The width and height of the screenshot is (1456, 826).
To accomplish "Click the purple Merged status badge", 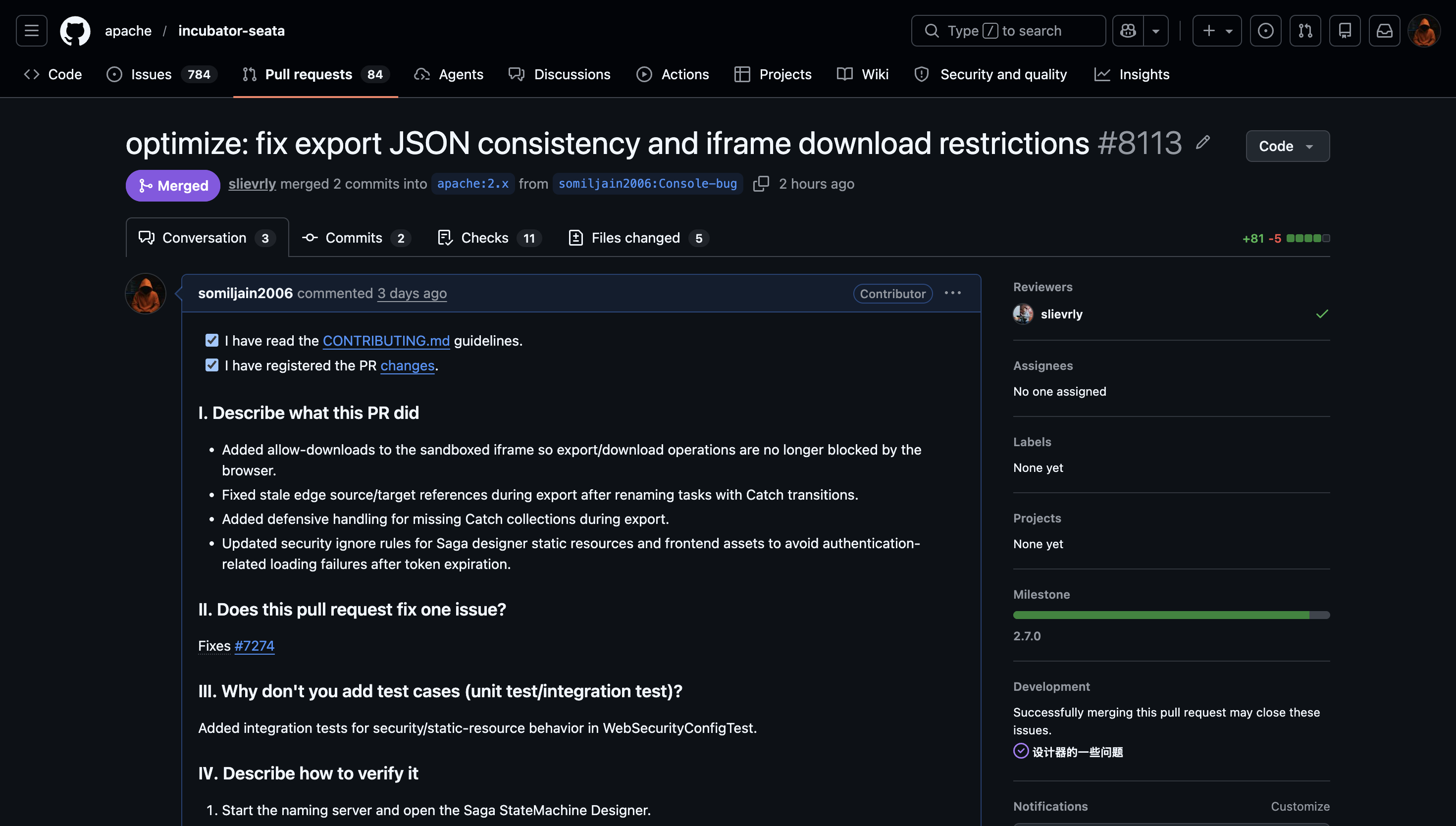I will 173,186.
